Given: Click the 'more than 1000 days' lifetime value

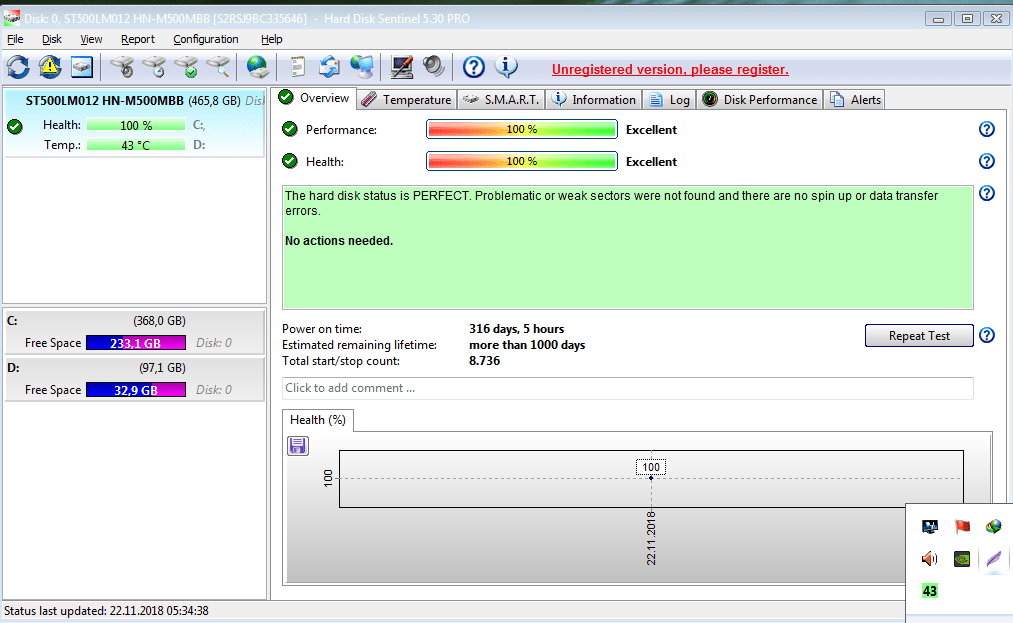Looking at the screenshot, I should [x=527, y=345].
